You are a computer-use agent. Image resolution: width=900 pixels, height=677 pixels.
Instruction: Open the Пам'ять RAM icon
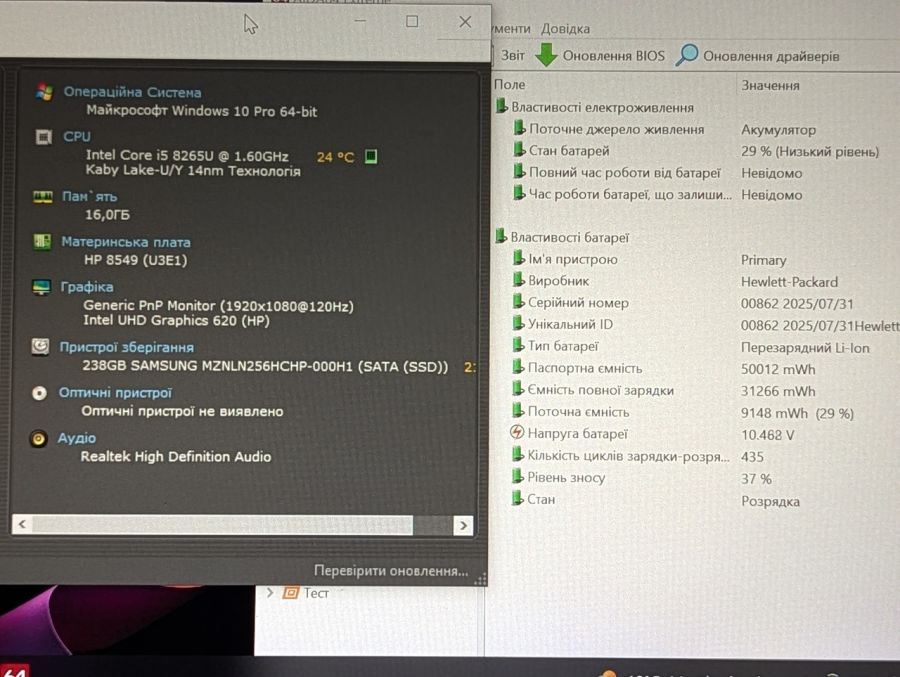click(42, 197)
